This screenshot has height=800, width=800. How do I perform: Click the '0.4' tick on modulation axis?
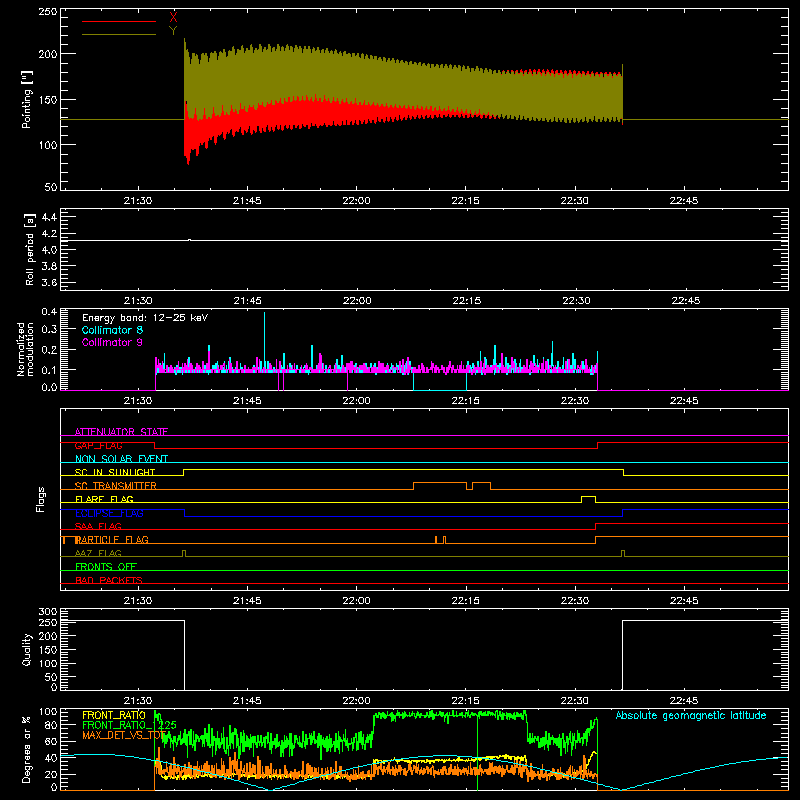point(49,311)
